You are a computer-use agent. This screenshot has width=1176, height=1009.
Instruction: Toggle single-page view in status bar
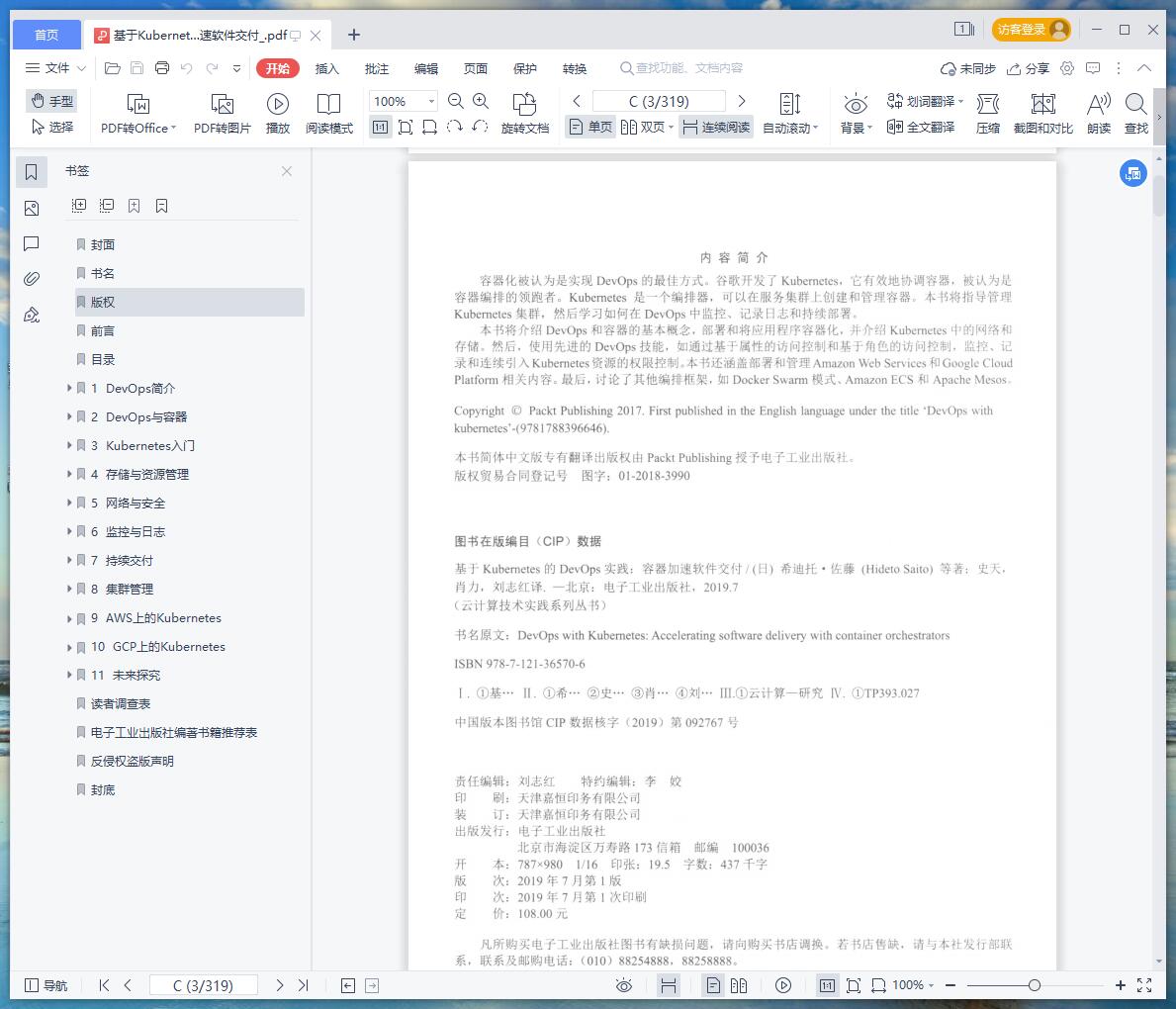pyautogui.click(x=714, y=985)
